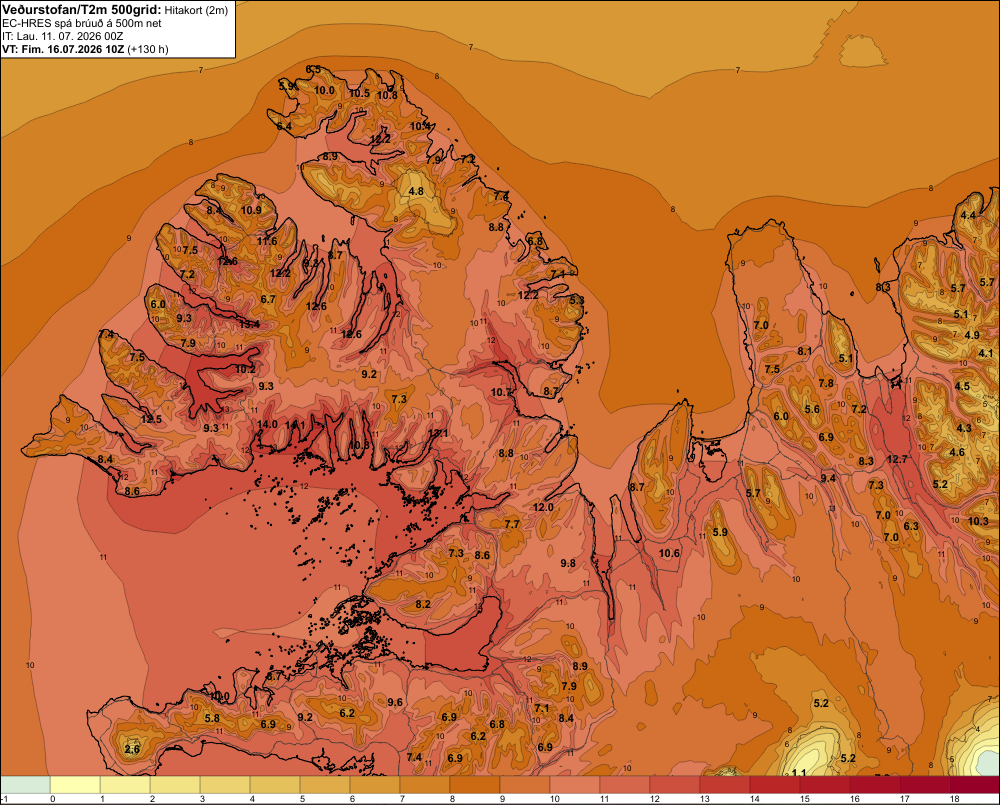Click the legend tick label '-1'

(4, 799)
